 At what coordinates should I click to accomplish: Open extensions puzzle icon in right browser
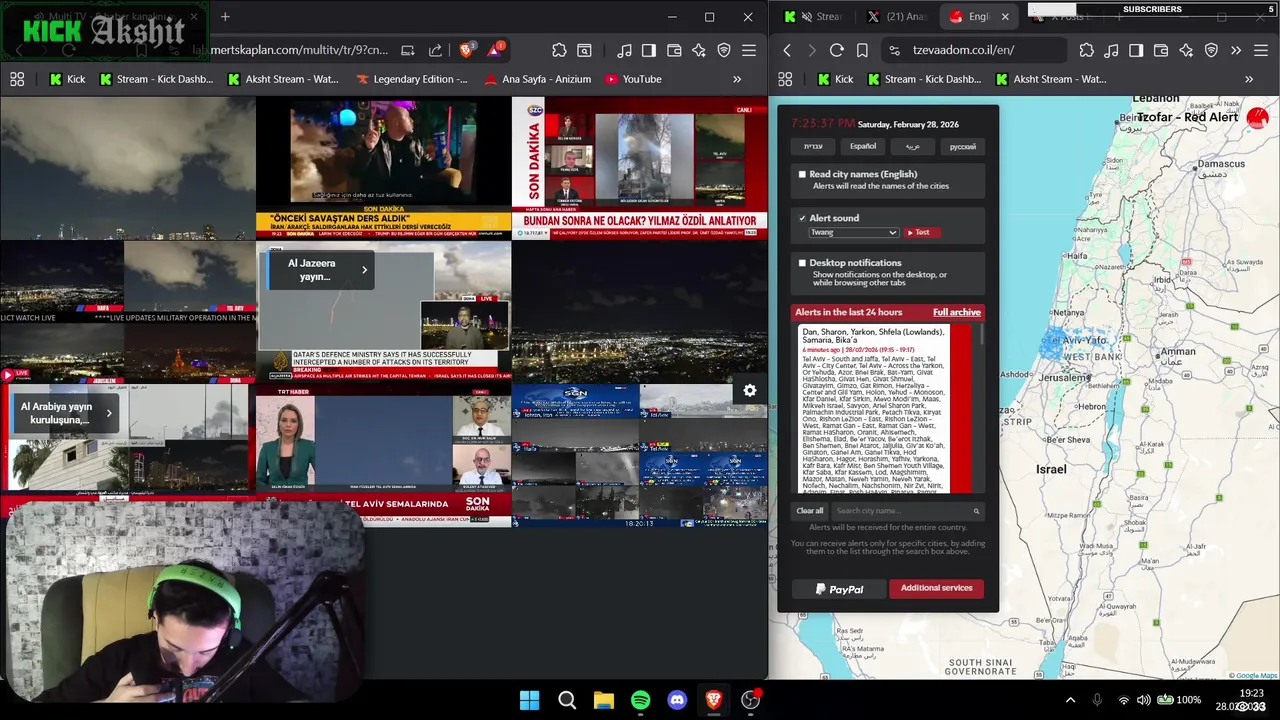click(x=1086, y=50)
